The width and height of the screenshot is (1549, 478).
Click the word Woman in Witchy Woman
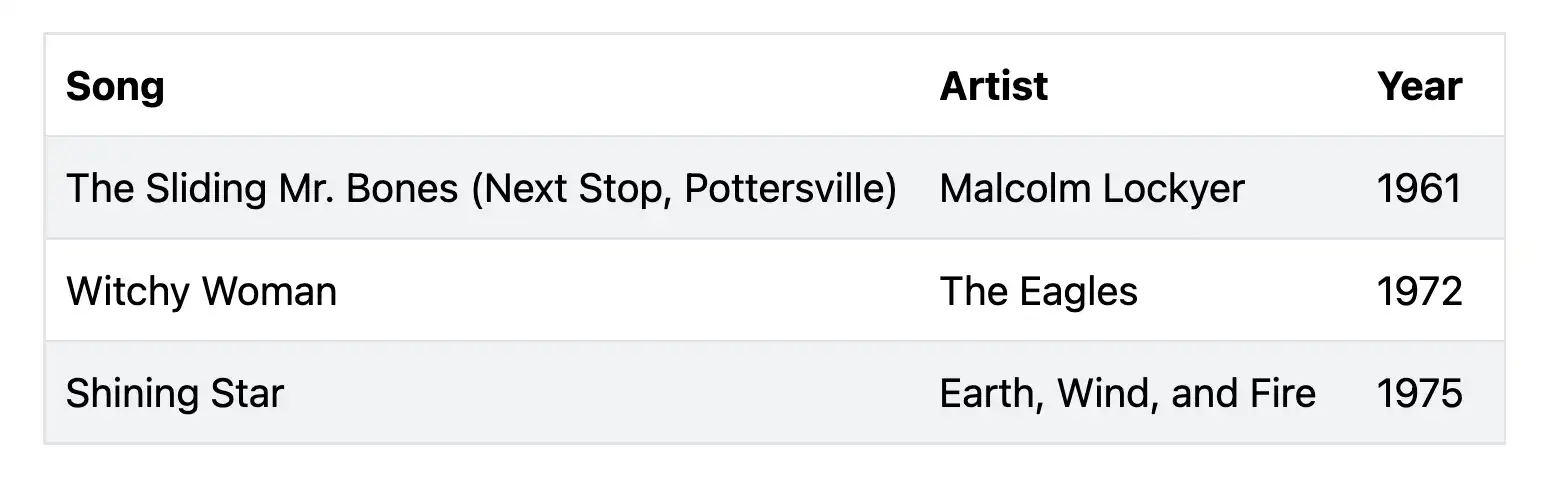[x=269, y=292]
